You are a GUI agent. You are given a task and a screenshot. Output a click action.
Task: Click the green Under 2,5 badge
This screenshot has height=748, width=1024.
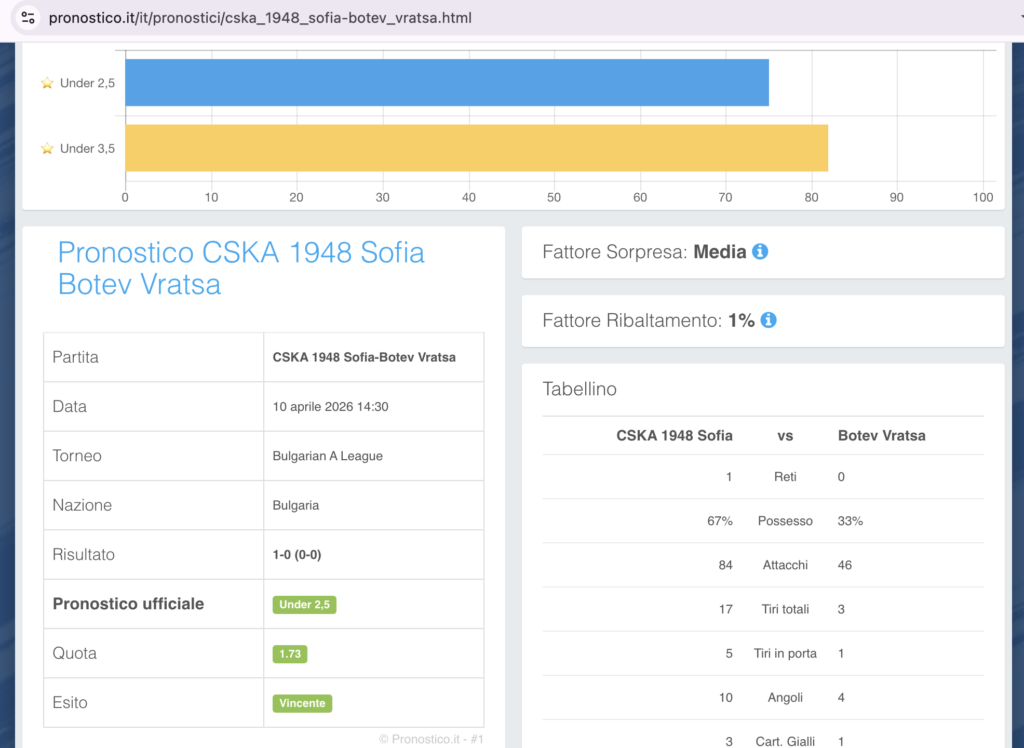click(304, 604)
